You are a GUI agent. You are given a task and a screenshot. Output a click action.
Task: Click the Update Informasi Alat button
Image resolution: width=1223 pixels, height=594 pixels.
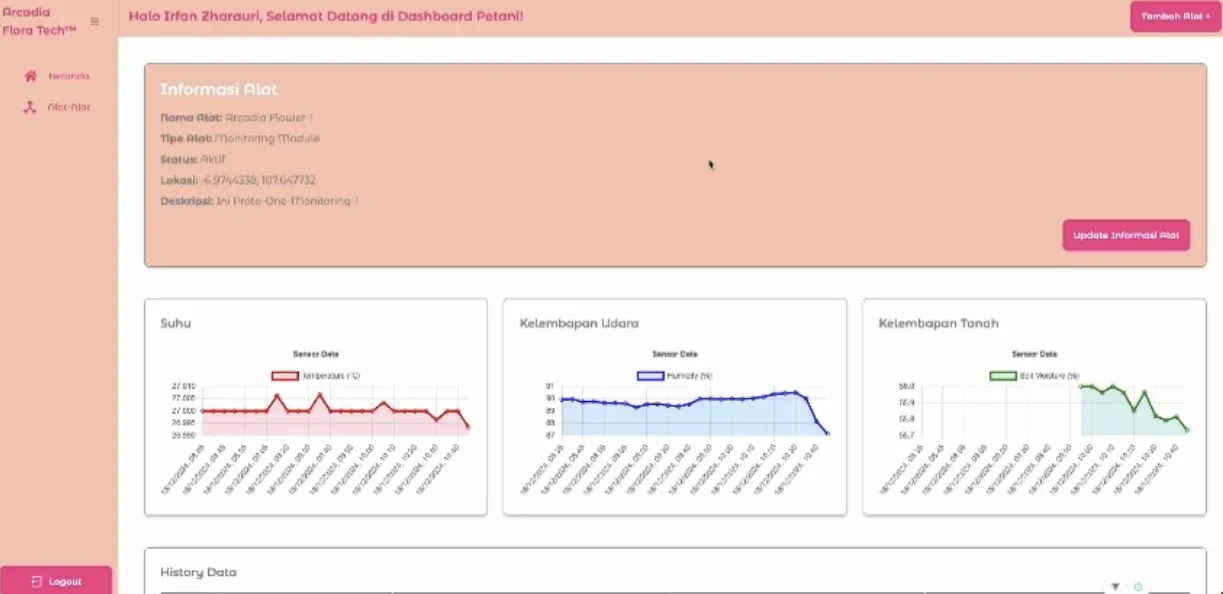(x=1126, y=235)
